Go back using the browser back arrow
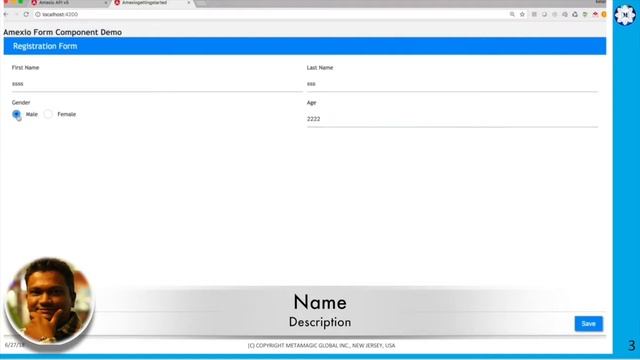The image size is (640, 360). pyautogui.click(x=6, y=14)
